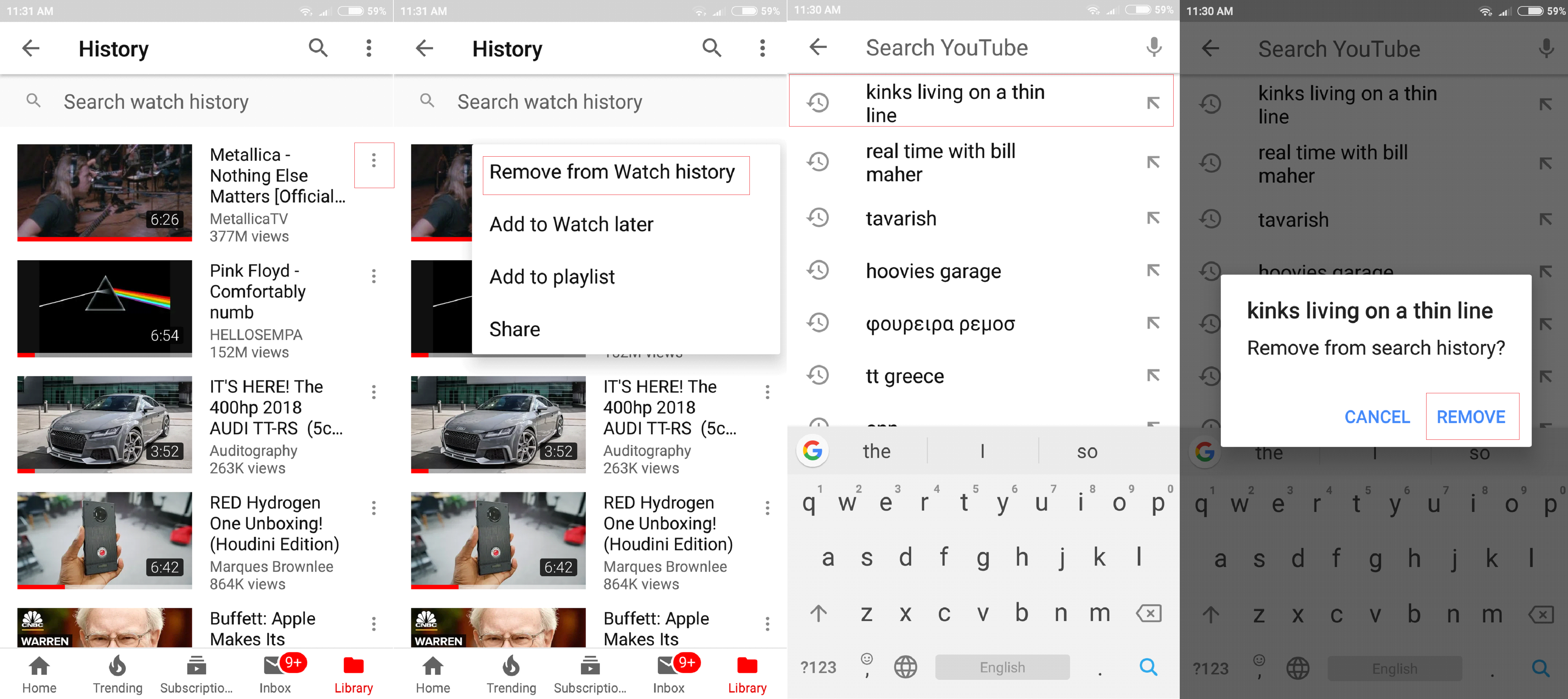
Task: Tap Google G icon on keyboard, third screen
Action: [813, 451]
